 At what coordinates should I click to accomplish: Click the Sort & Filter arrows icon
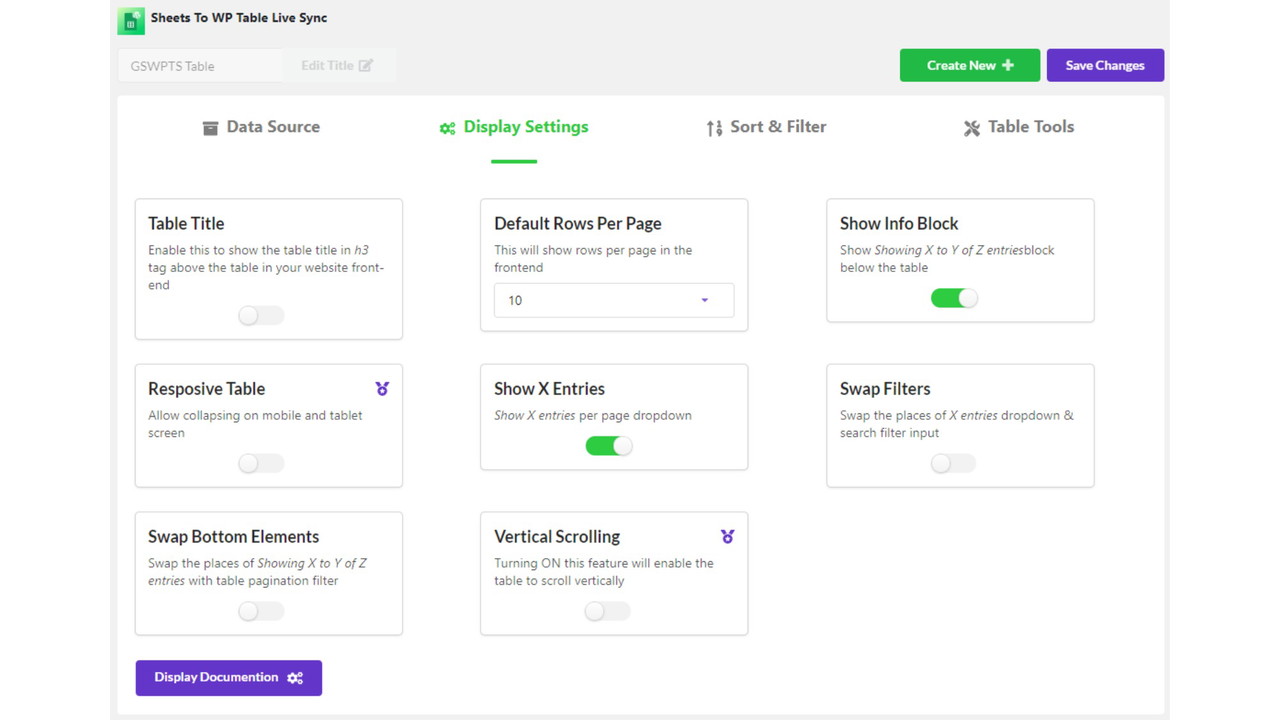[x=714, y=128]
